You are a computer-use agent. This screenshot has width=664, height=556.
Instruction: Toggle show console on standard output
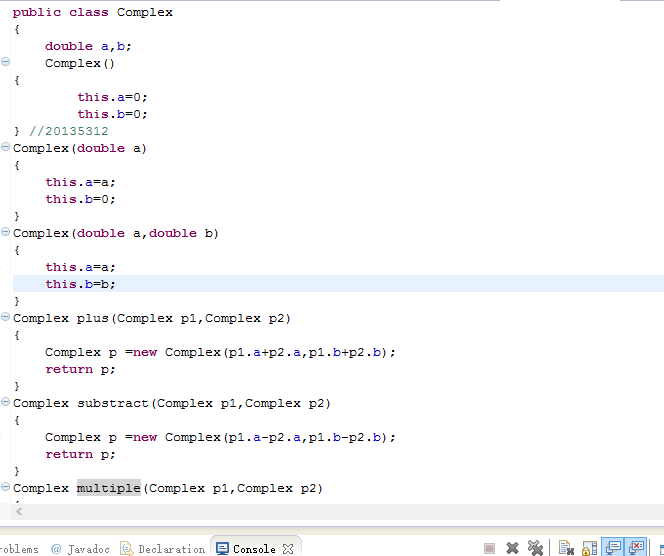coord(613,548)
